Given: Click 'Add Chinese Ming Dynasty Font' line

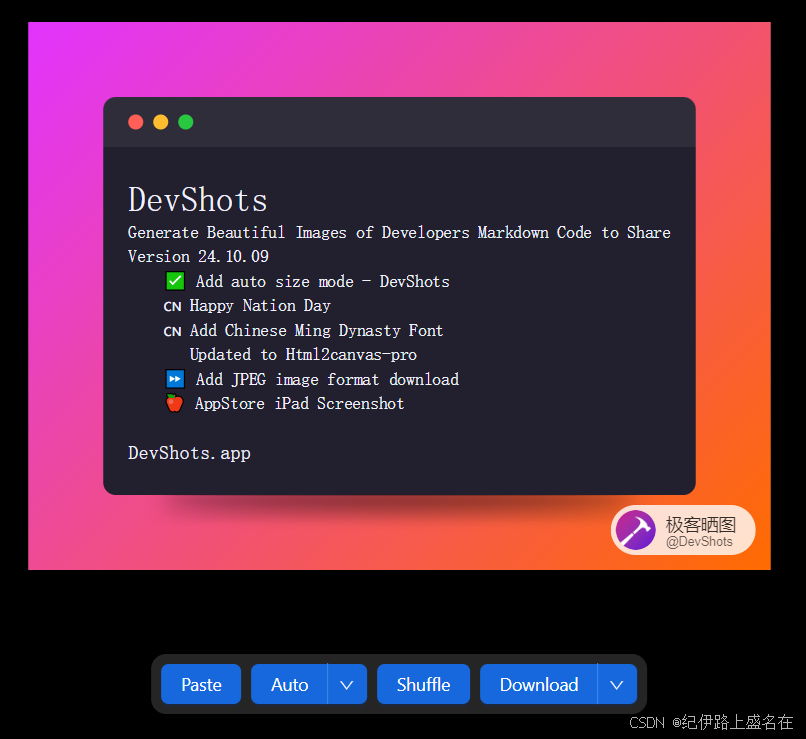Looking at the screenshot, I should point(316,330).
